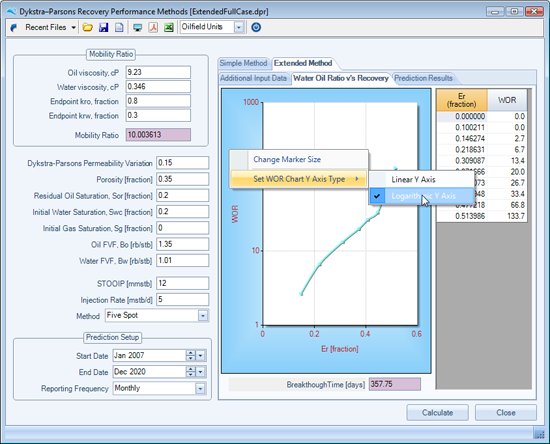Screen dimensions: 550x444
Task: Click the Oil viscosity input field
Action: tap(158, 72)
